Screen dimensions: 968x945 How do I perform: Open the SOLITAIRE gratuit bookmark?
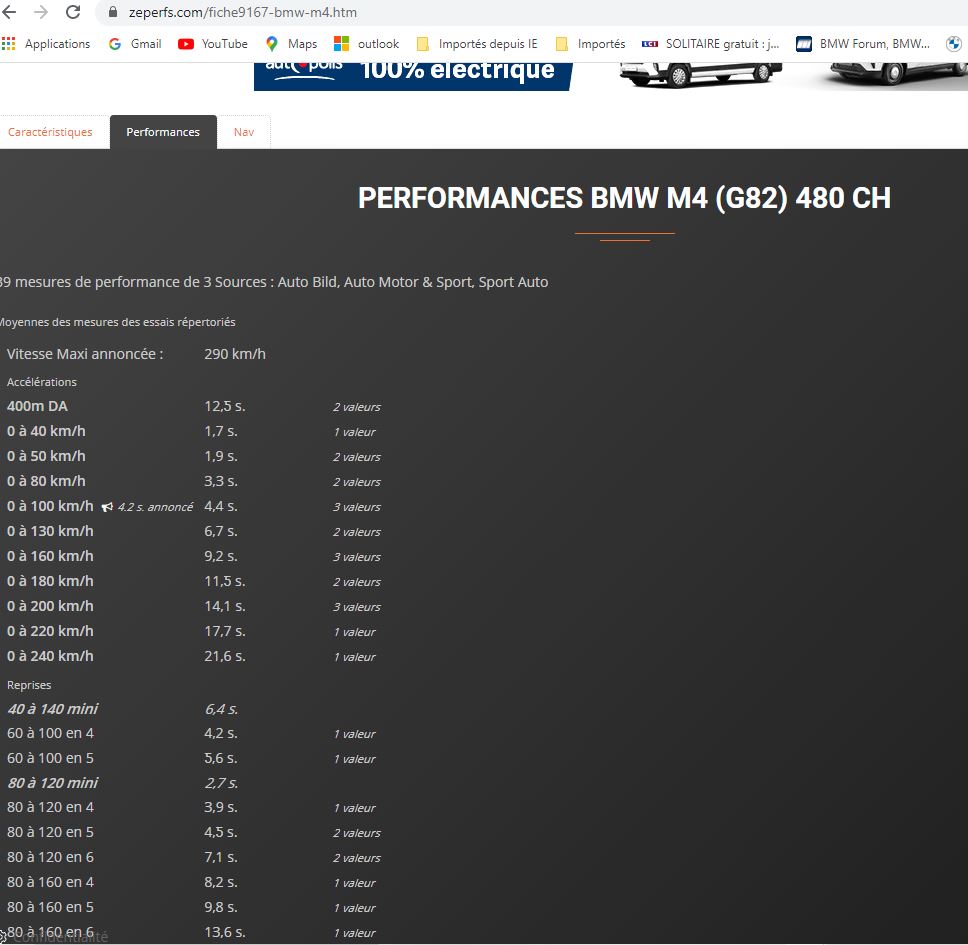(711, 44)
